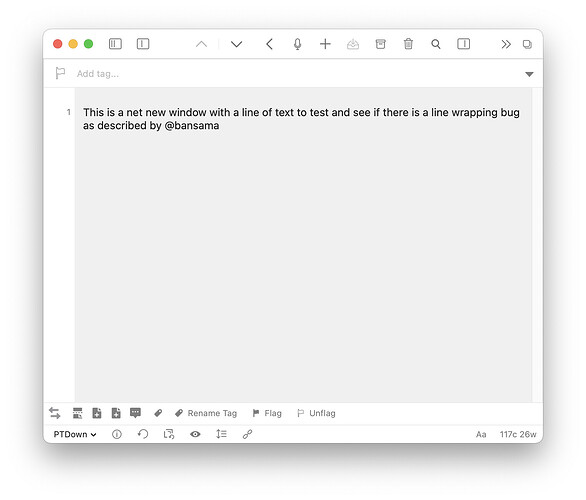Create a new draft with plus icon
This screenshot has width=586, height=500.
pyautogui.click(x=325, y=44)
